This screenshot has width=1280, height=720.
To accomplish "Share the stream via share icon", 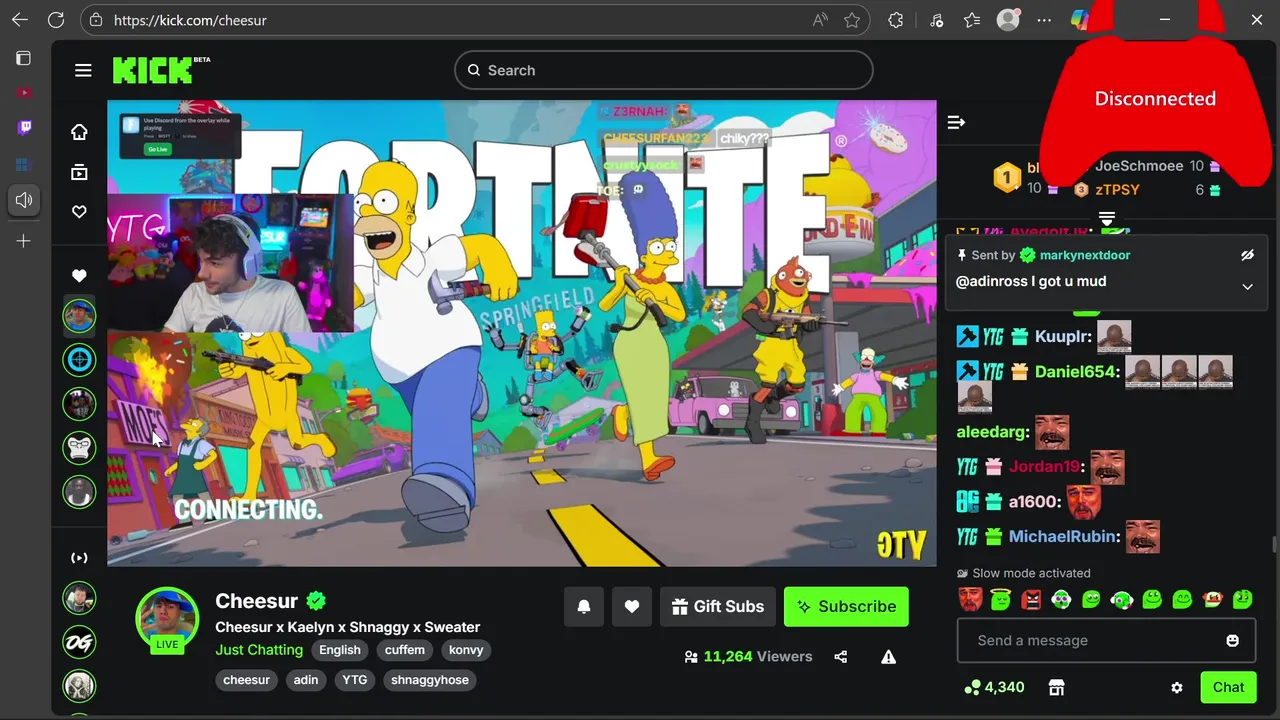I will [840, 657].
